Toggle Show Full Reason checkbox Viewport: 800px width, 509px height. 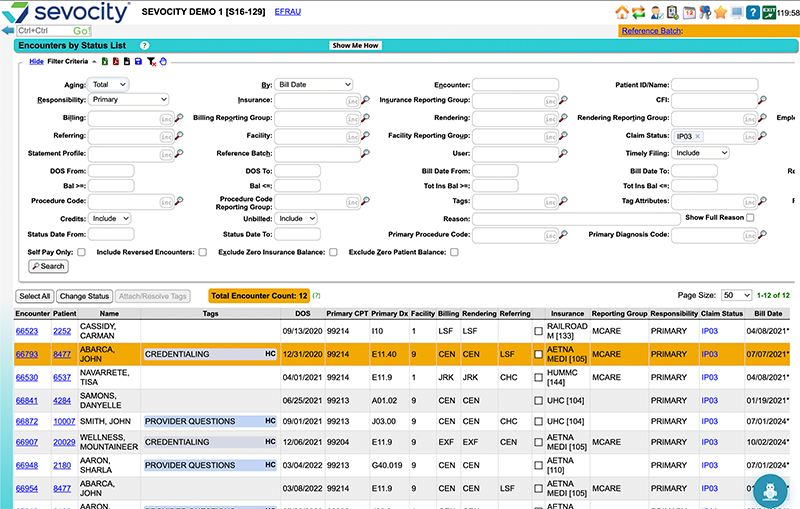coord(750,218)
